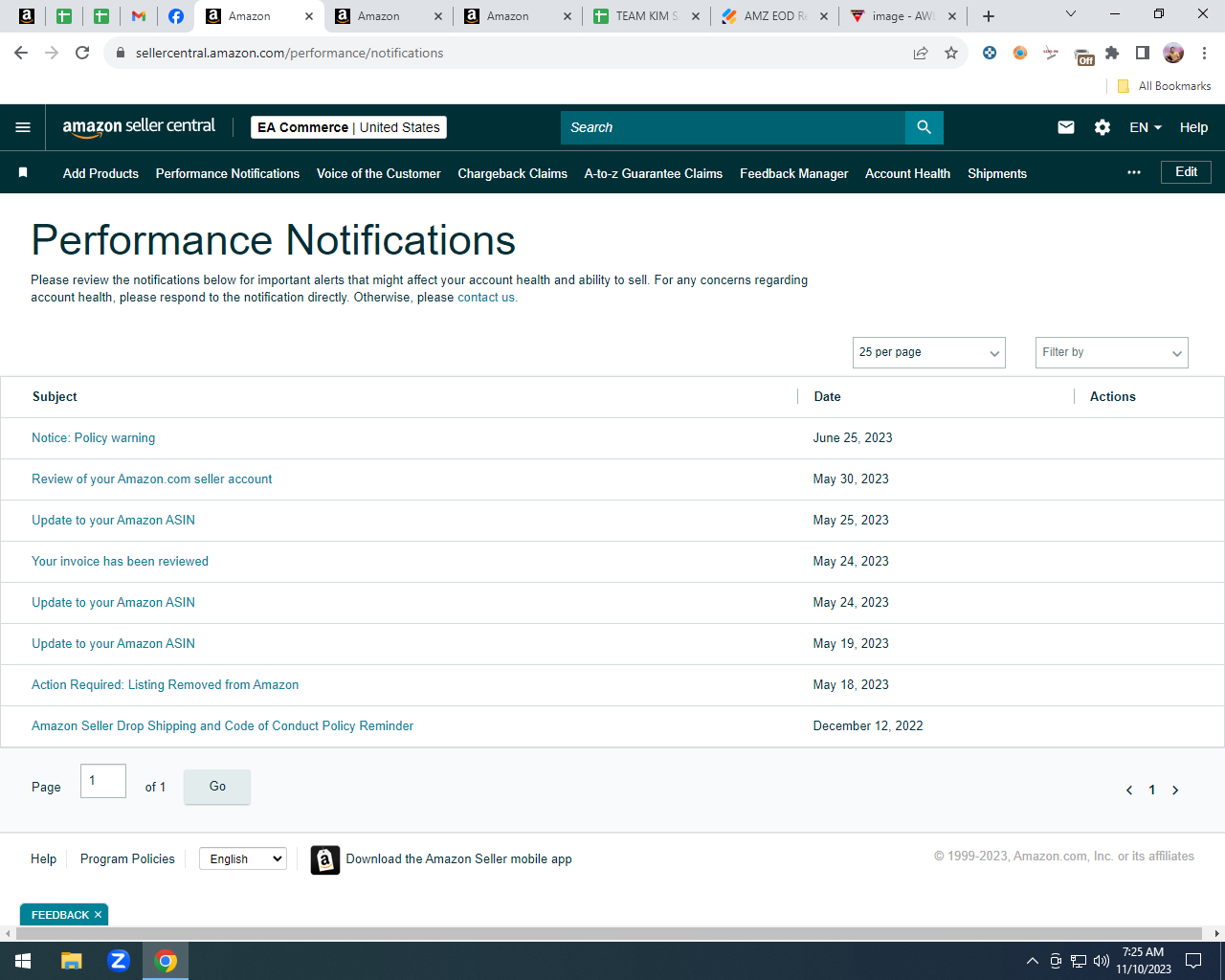Click the Chrome icon in taskbar
Image resolution: width=1225 pixels, height=980 pixels.
pos(166,961)
